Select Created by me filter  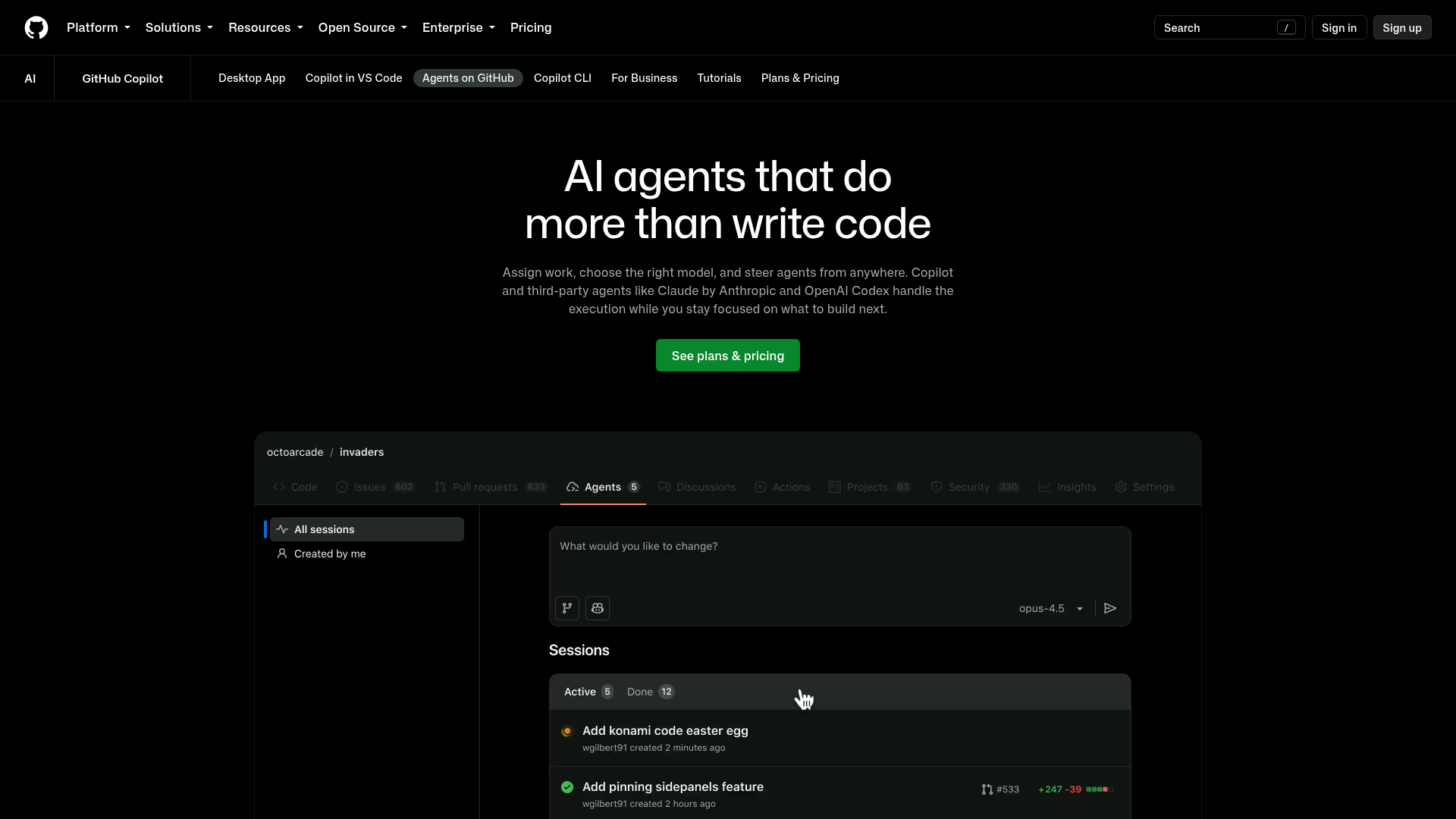click(367, 554)
